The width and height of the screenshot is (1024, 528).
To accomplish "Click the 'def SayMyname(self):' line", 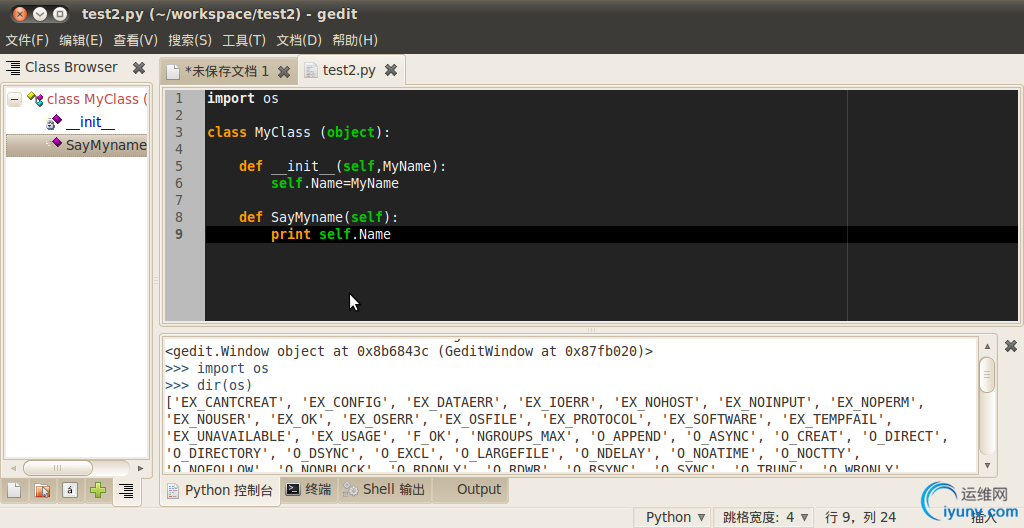I will (319, 217).
